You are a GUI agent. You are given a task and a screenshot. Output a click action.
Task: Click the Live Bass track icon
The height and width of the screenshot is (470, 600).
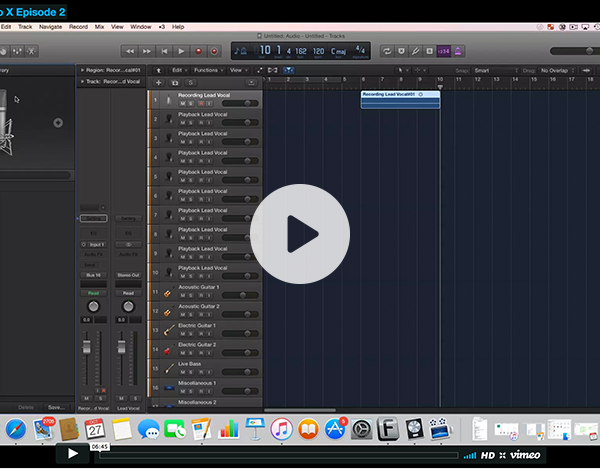coord(168,368)
